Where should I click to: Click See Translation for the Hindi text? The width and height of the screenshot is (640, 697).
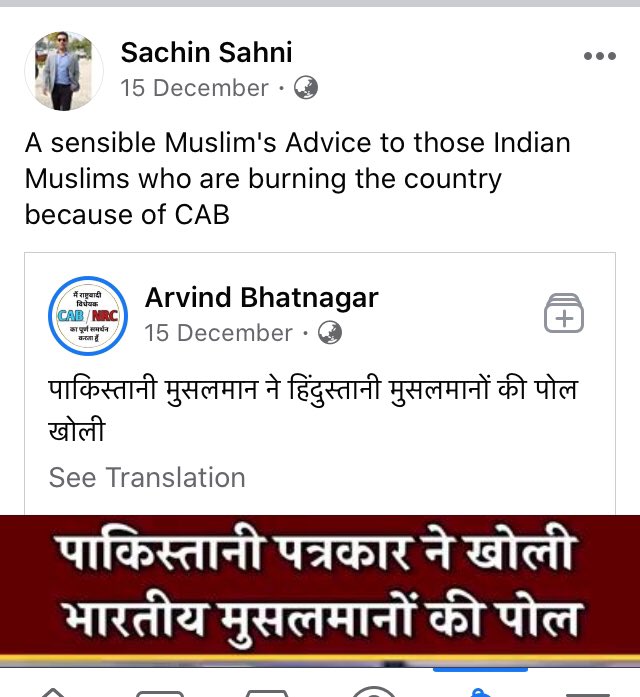147,477
